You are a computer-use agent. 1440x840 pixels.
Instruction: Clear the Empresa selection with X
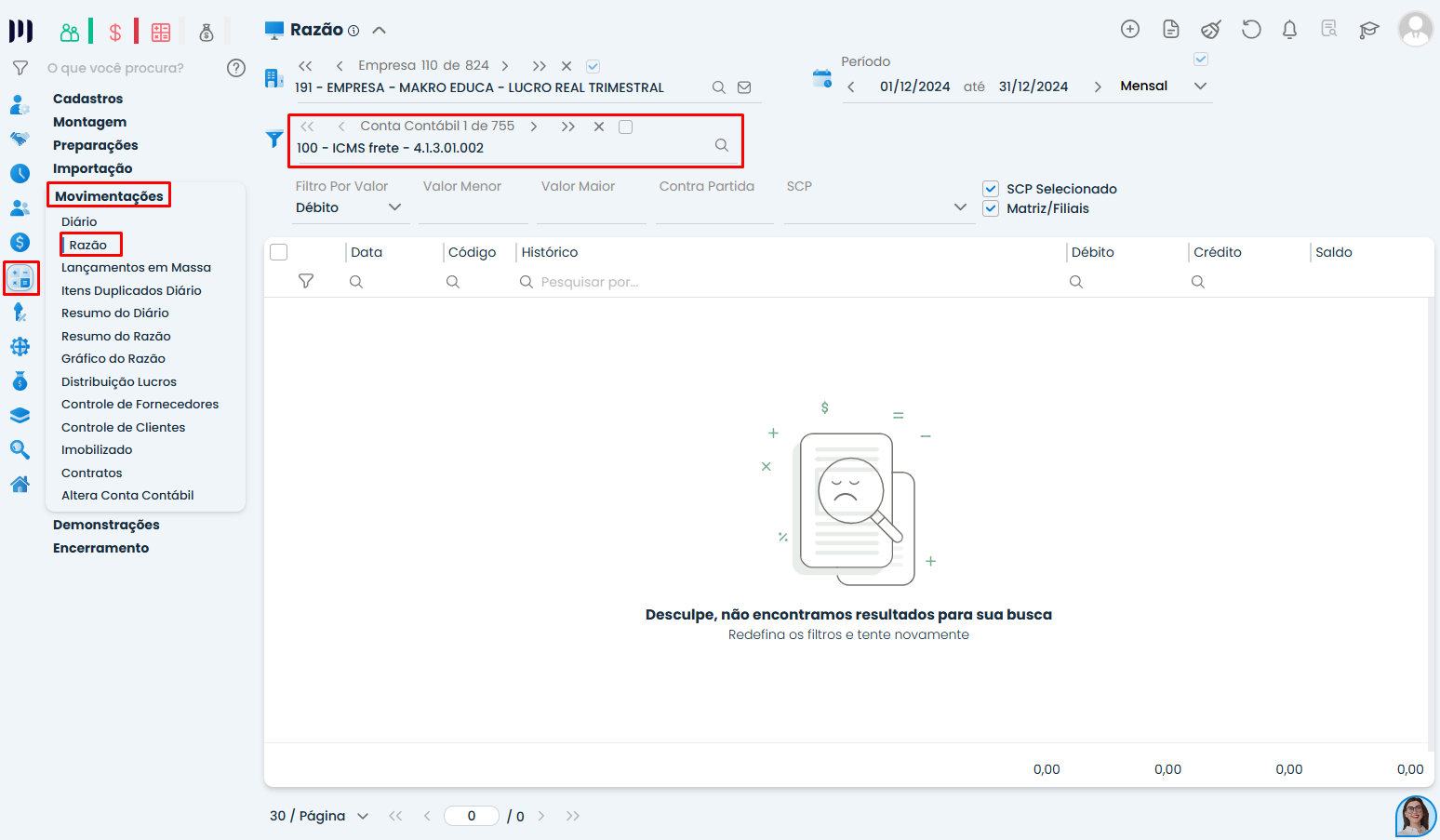tap(567, 66)
